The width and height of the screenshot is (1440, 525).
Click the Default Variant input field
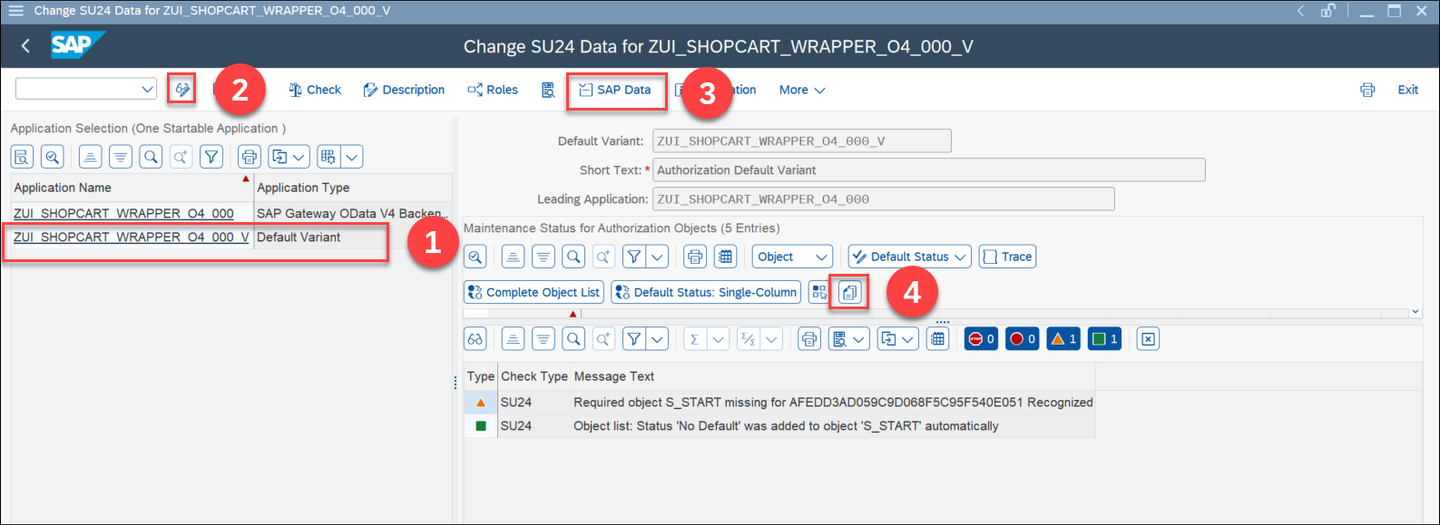(x=801, y=141)
